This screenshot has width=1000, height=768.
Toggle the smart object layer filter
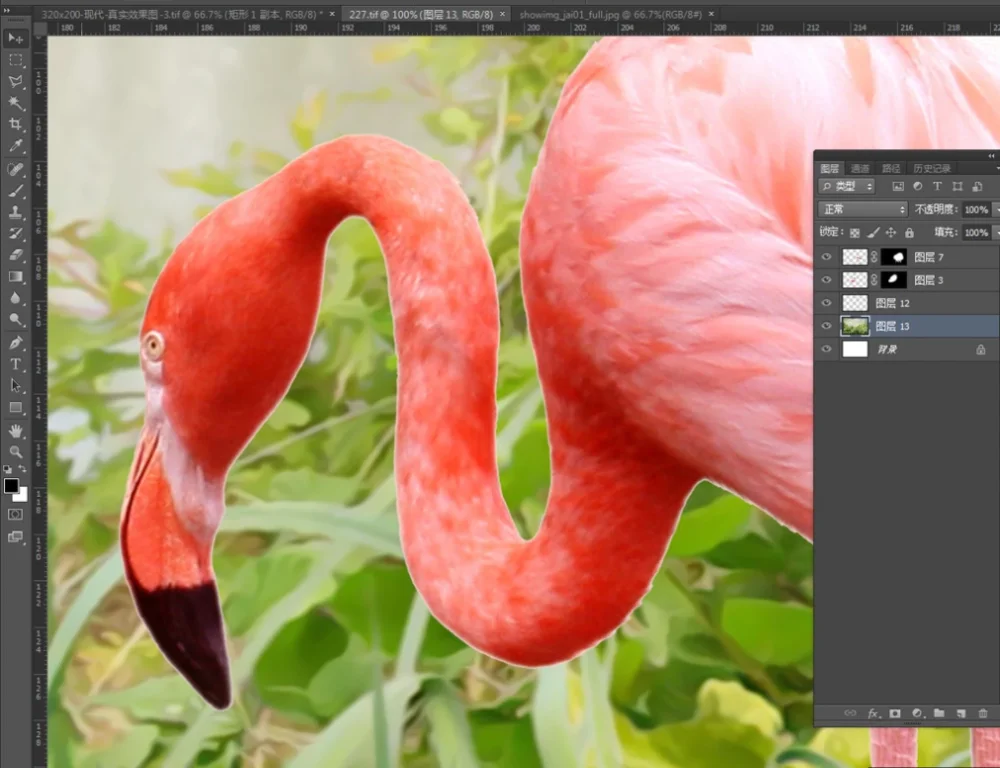(977, 186)
